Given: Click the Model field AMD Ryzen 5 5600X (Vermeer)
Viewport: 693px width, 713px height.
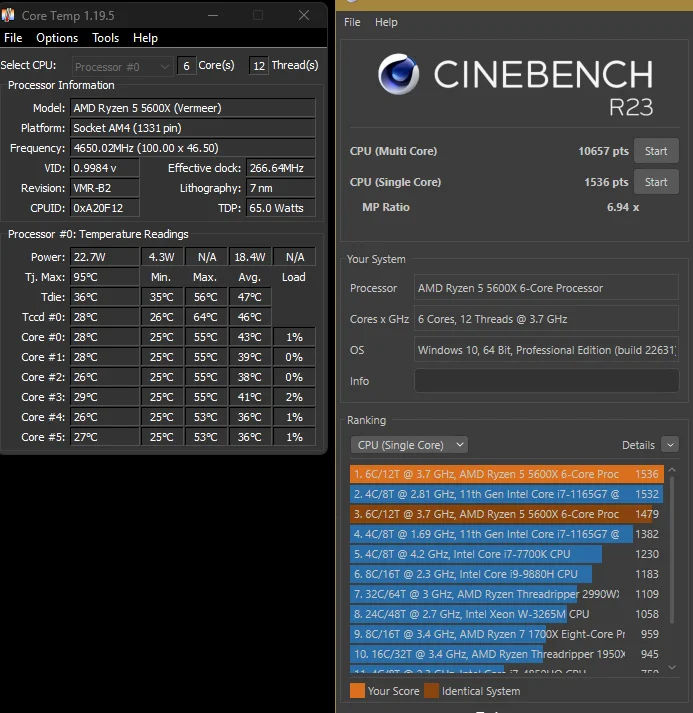Looking at the screenshot, I should (x=193, y=108).
